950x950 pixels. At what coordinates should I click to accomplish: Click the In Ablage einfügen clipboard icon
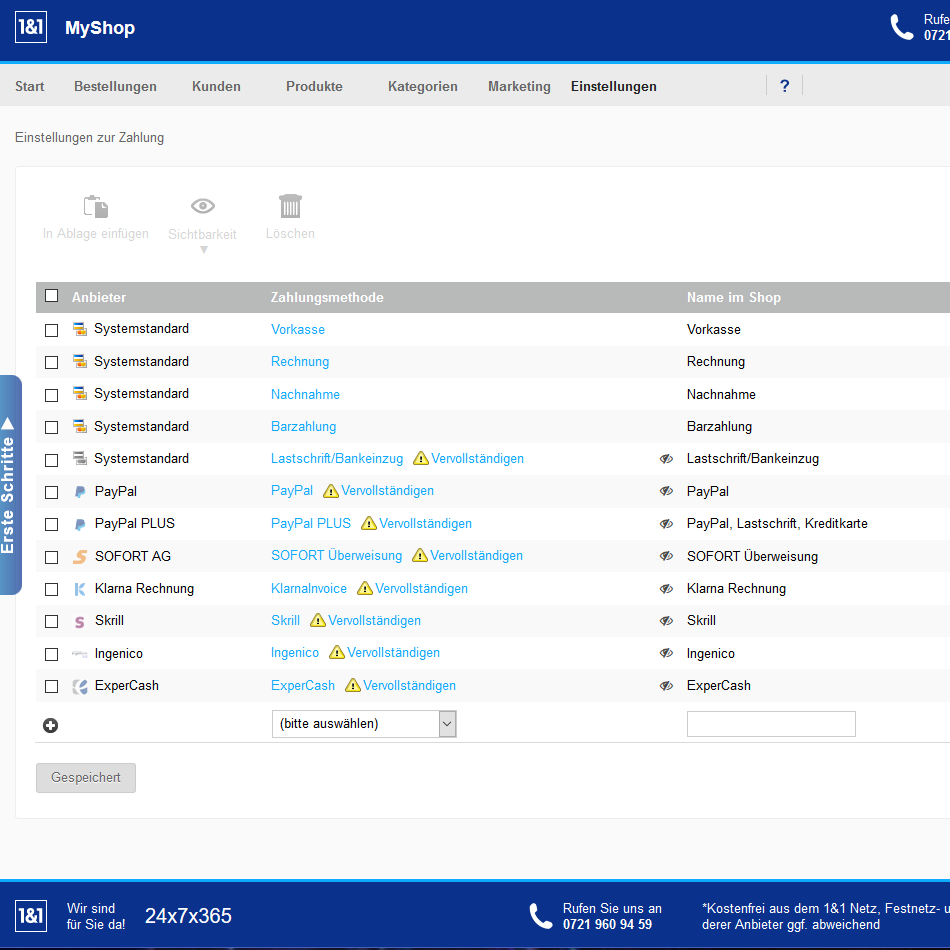coord(95,207)
